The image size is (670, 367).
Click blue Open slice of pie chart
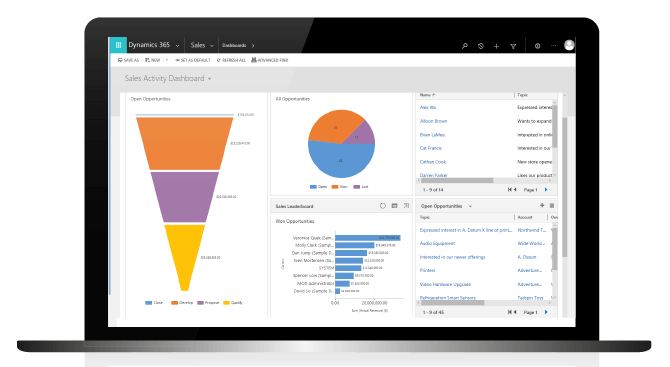(x=341, y=161)
